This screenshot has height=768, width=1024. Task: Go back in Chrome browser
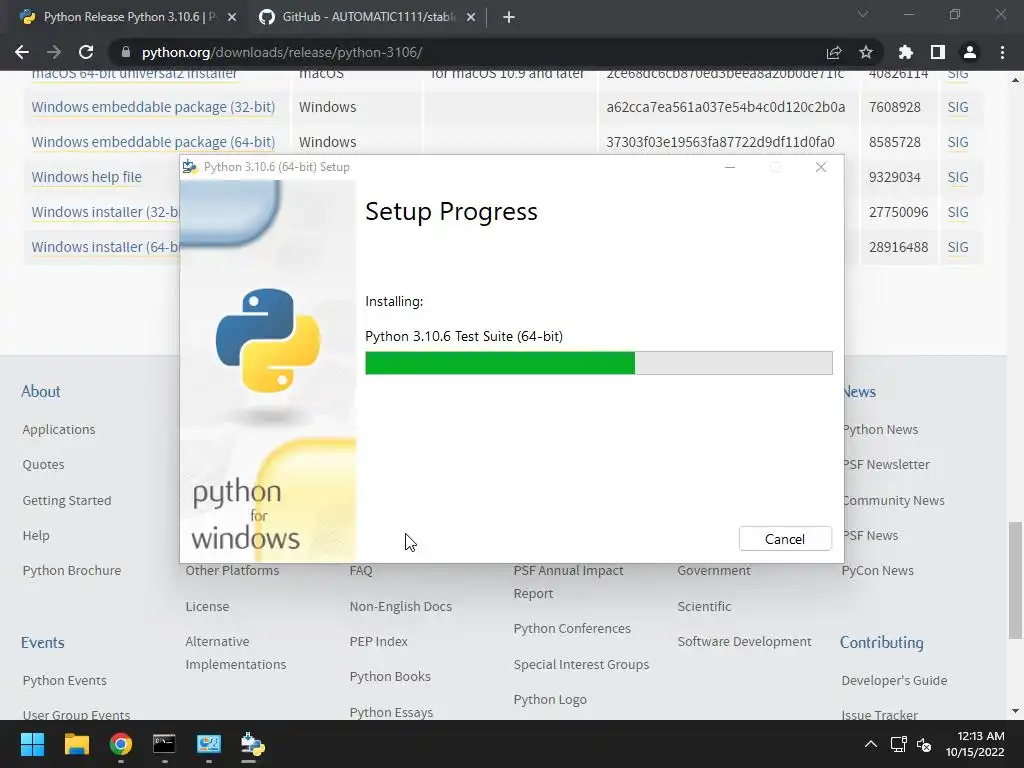click(22, 52)
